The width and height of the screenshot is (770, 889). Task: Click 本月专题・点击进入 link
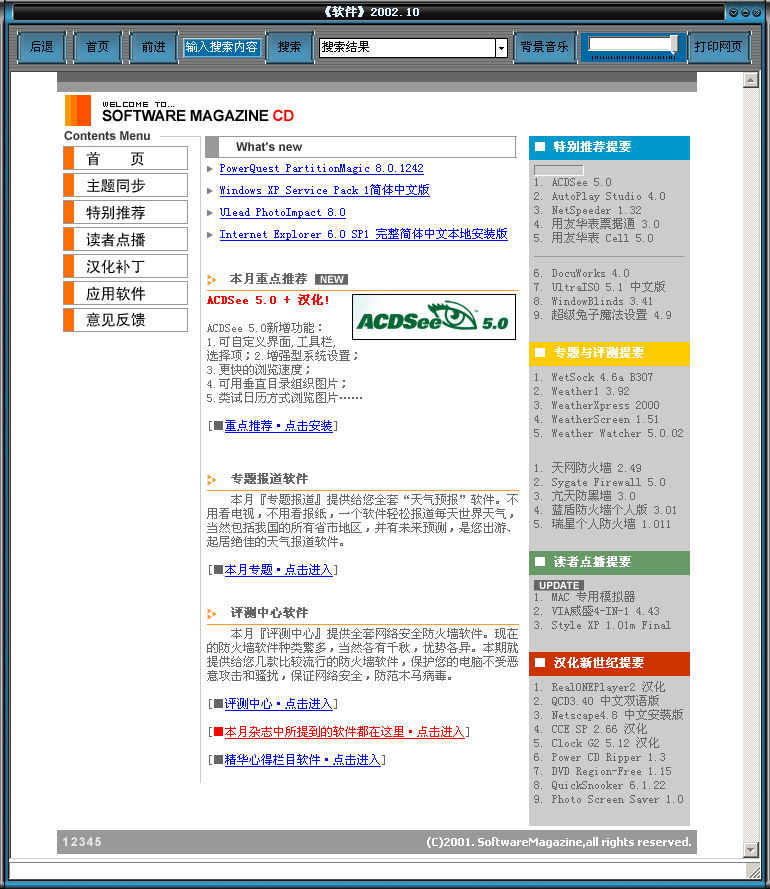click(278, 570)
